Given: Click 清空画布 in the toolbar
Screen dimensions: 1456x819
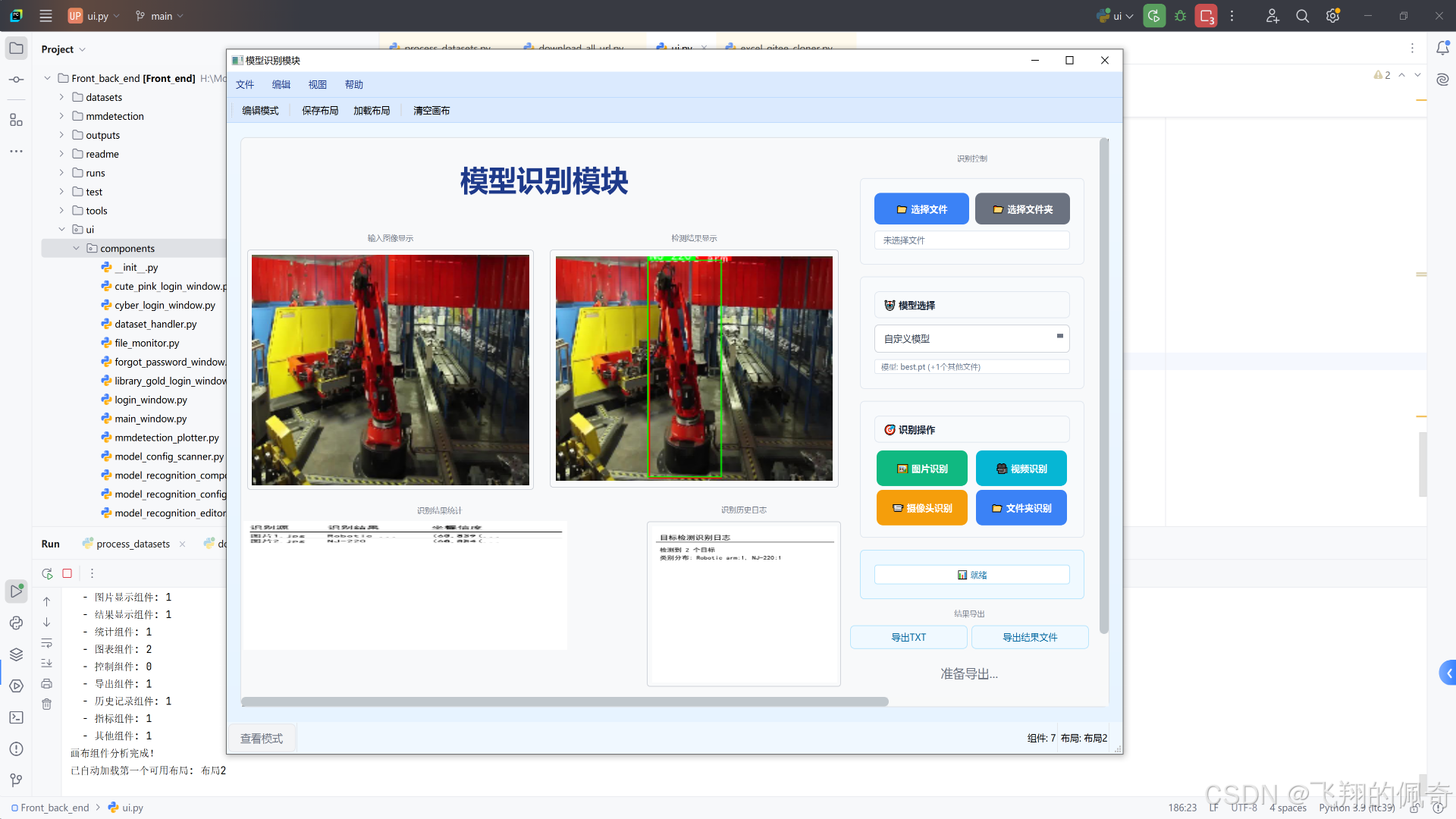Looking at the screenshot, I should [431, 111].
